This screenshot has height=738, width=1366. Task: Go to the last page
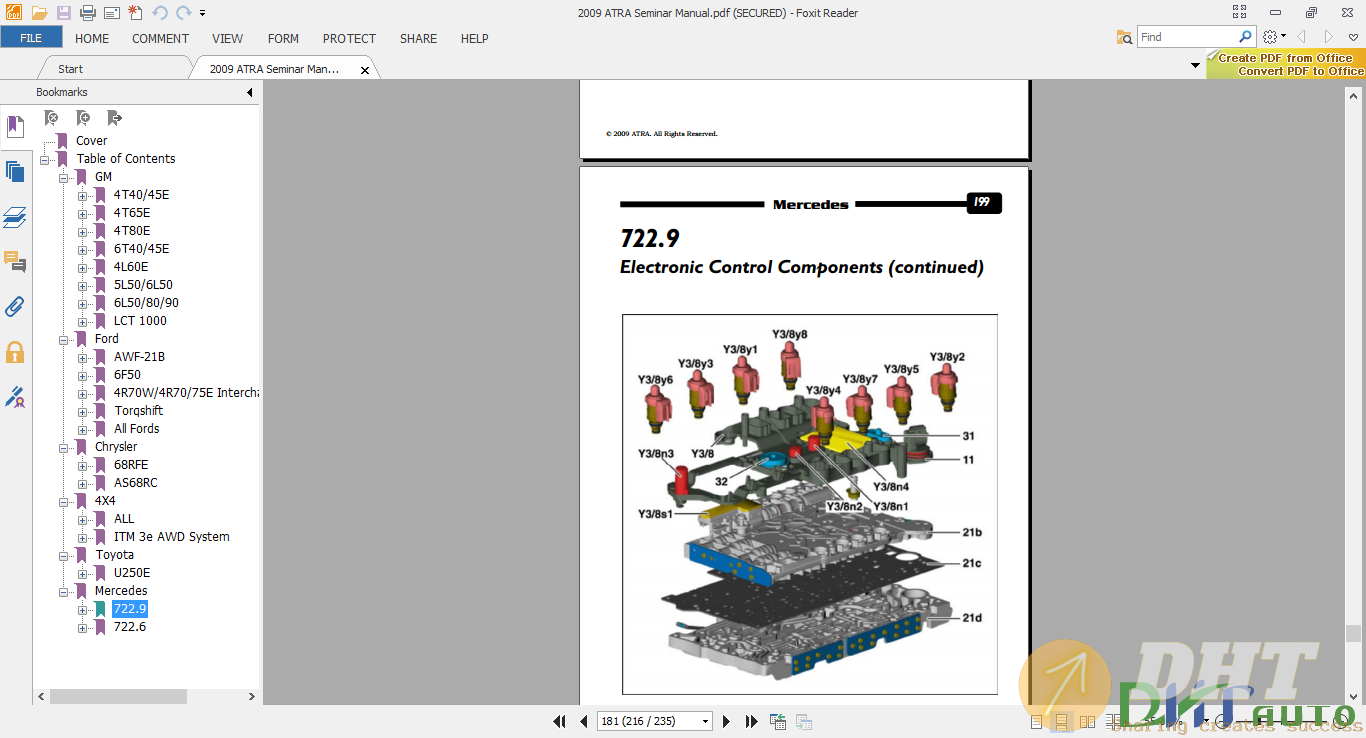[751, 721]
